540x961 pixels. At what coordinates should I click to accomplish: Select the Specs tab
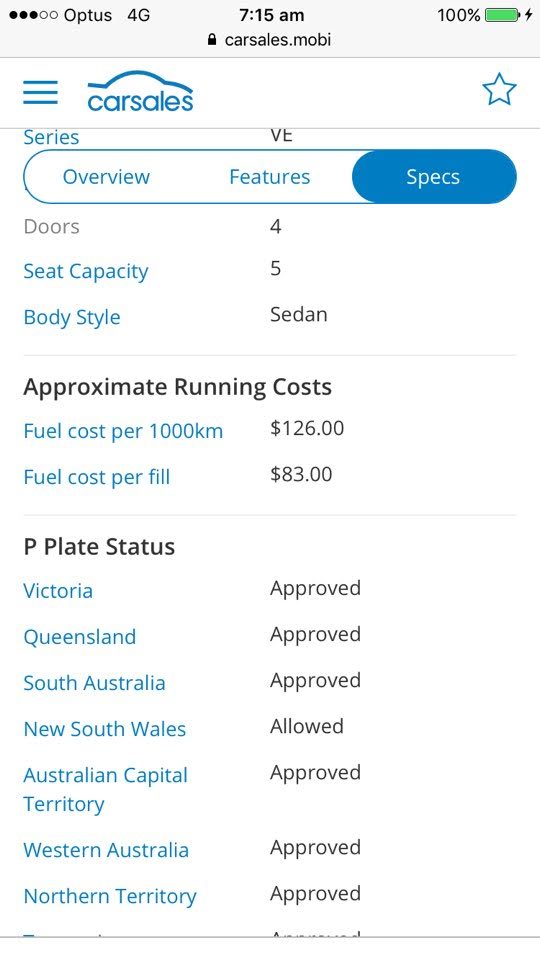(x=433, y=177)
